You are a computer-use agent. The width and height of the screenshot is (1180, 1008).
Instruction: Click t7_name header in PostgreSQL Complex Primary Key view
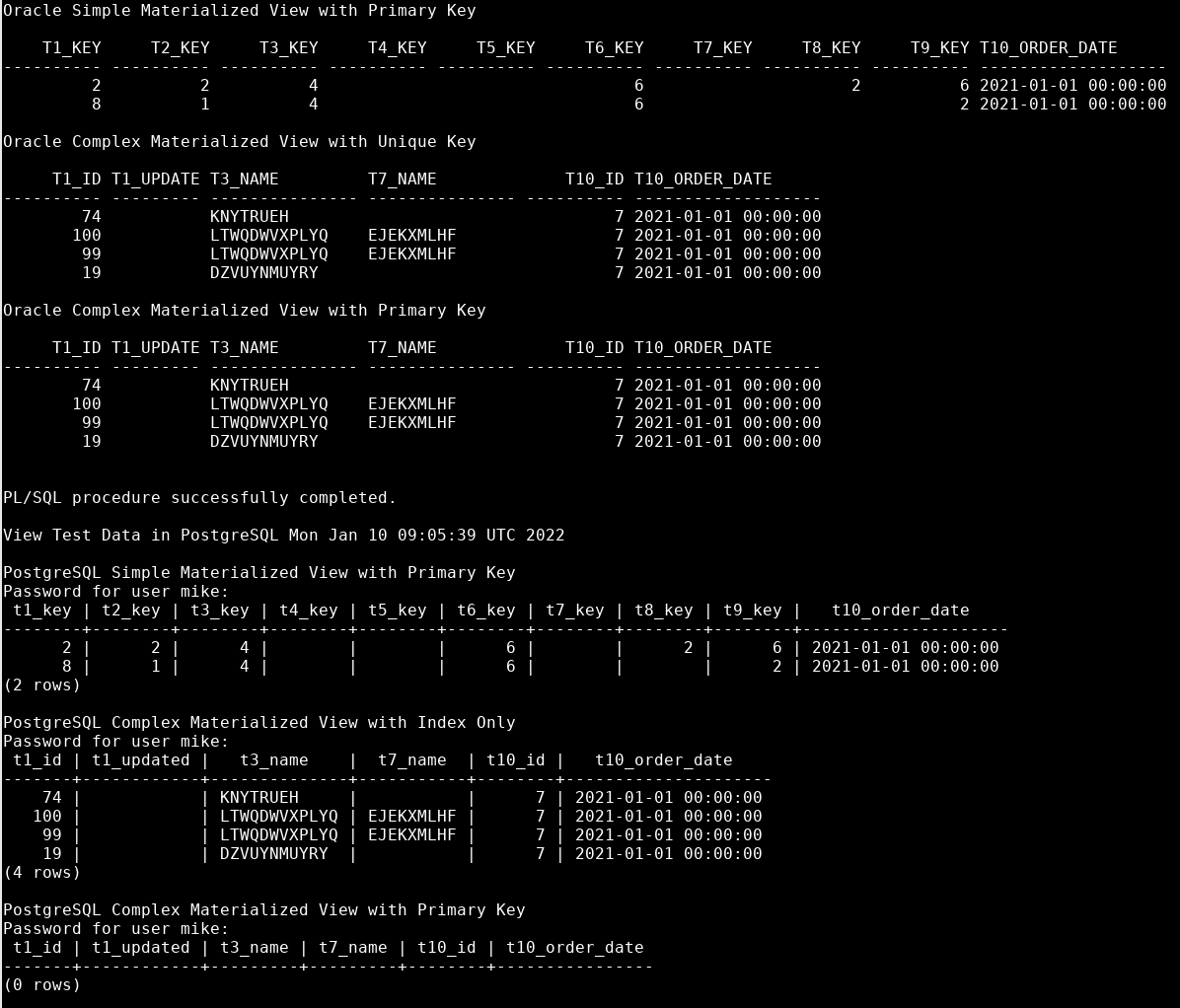pos(353,948)
